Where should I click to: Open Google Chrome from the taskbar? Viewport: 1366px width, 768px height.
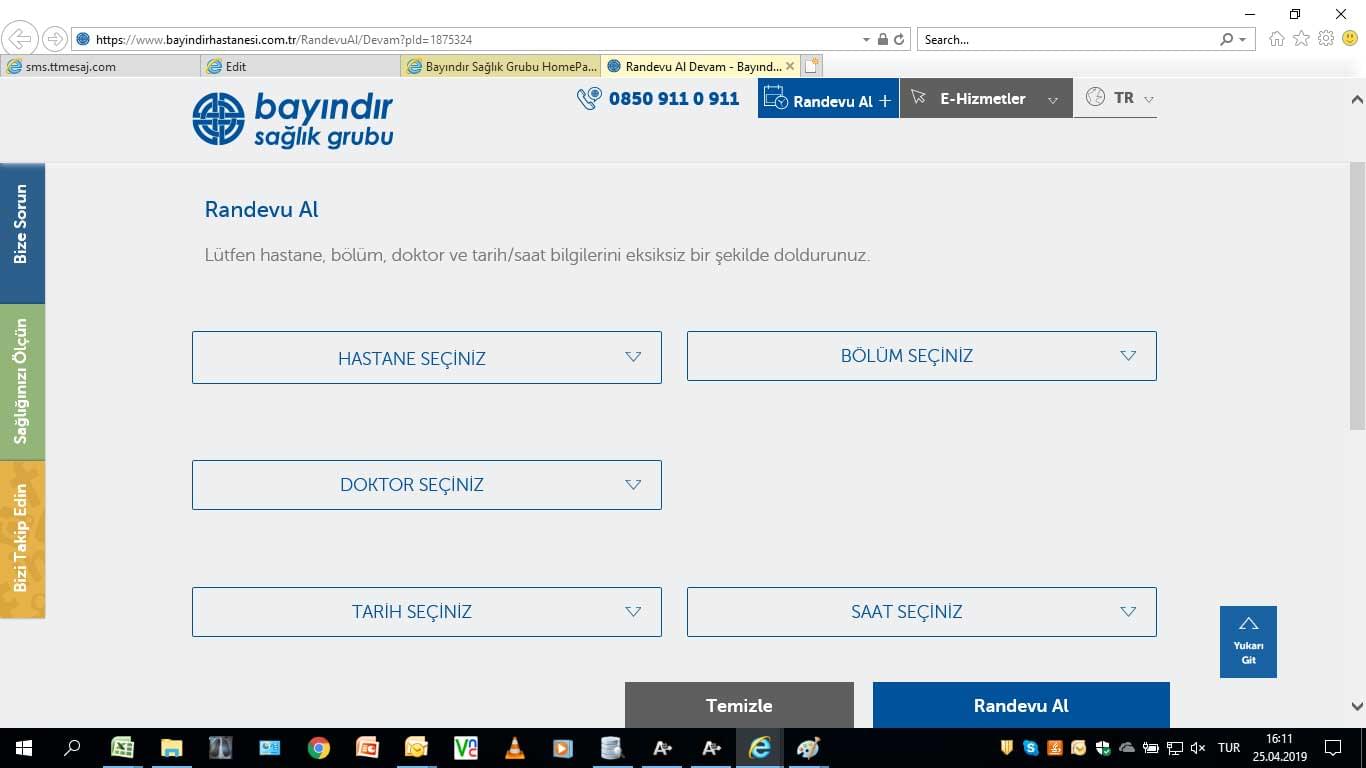coord(319,748)
